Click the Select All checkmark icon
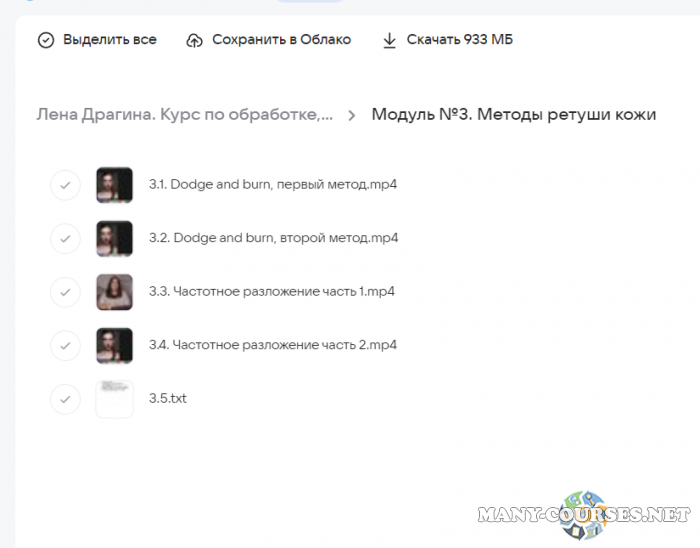 tap(46, 40)
